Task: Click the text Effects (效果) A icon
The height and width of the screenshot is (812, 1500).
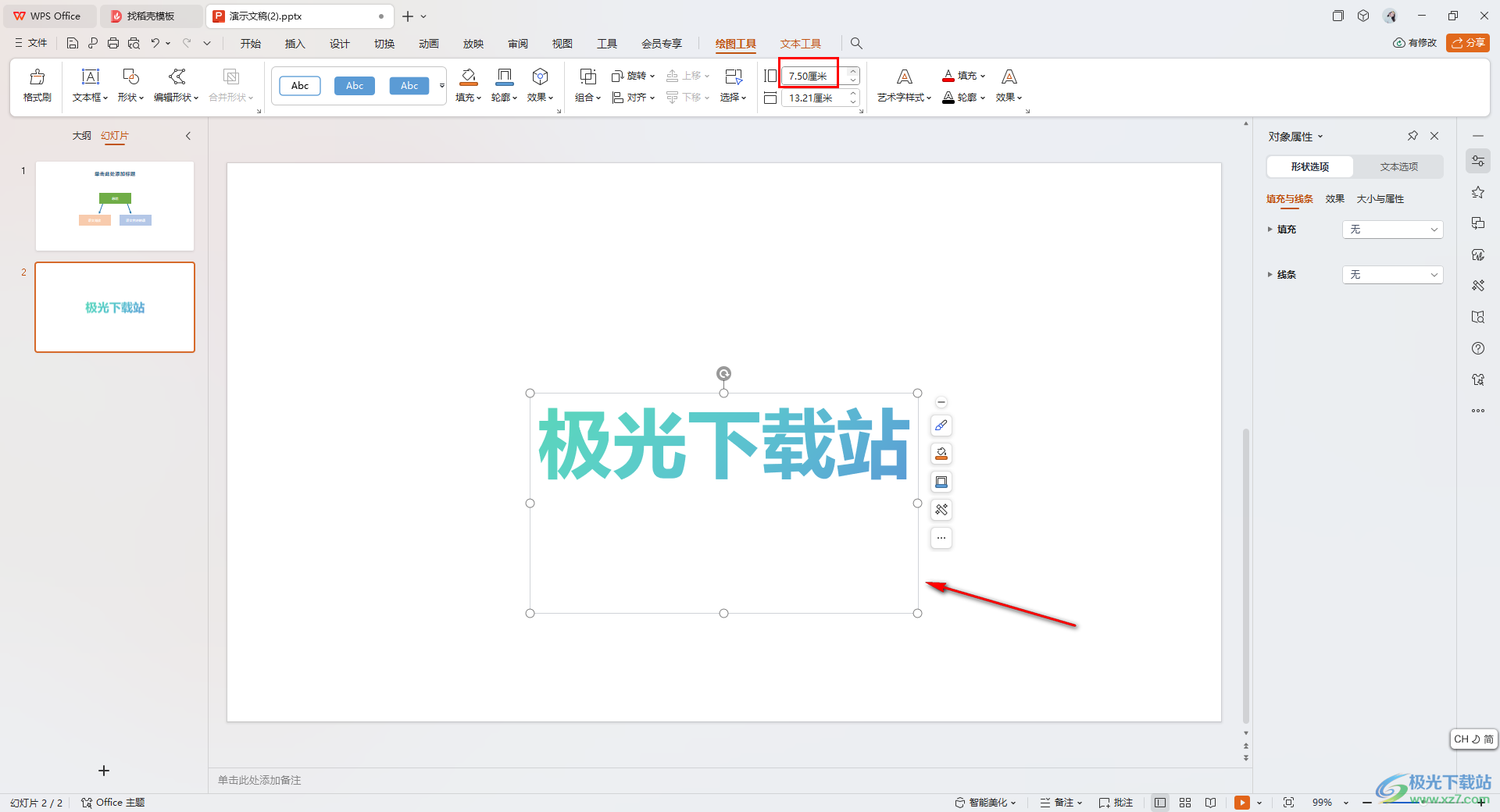Action: click(x=1009, y=77)
